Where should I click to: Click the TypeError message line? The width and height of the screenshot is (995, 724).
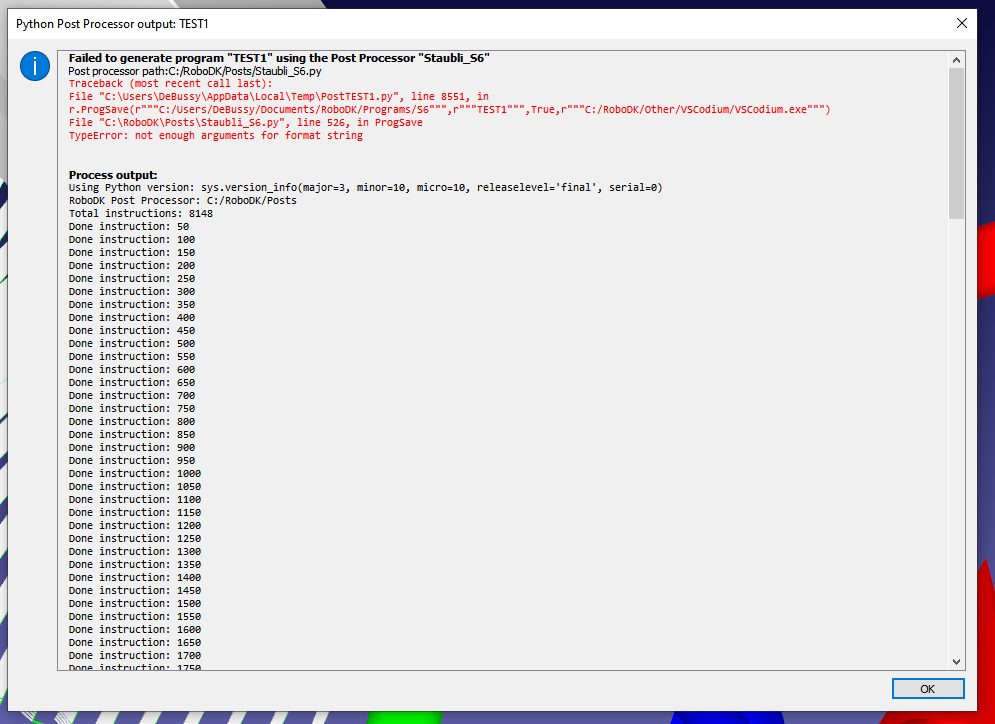pyautogui.click(x=215, y=136)
